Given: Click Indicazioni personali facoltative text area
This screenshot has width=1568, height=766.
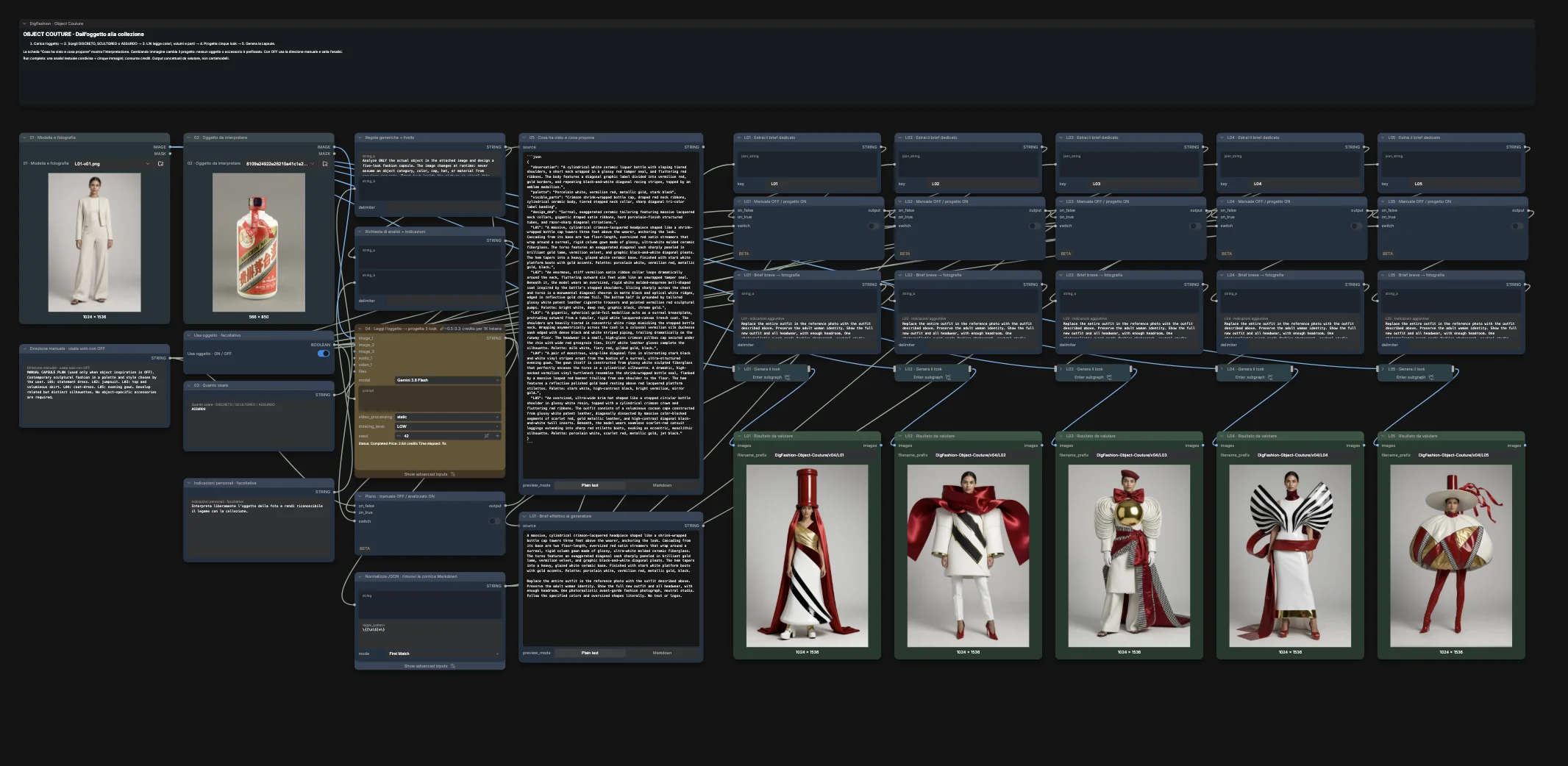Looking at the screenshot, I should 259,527.
